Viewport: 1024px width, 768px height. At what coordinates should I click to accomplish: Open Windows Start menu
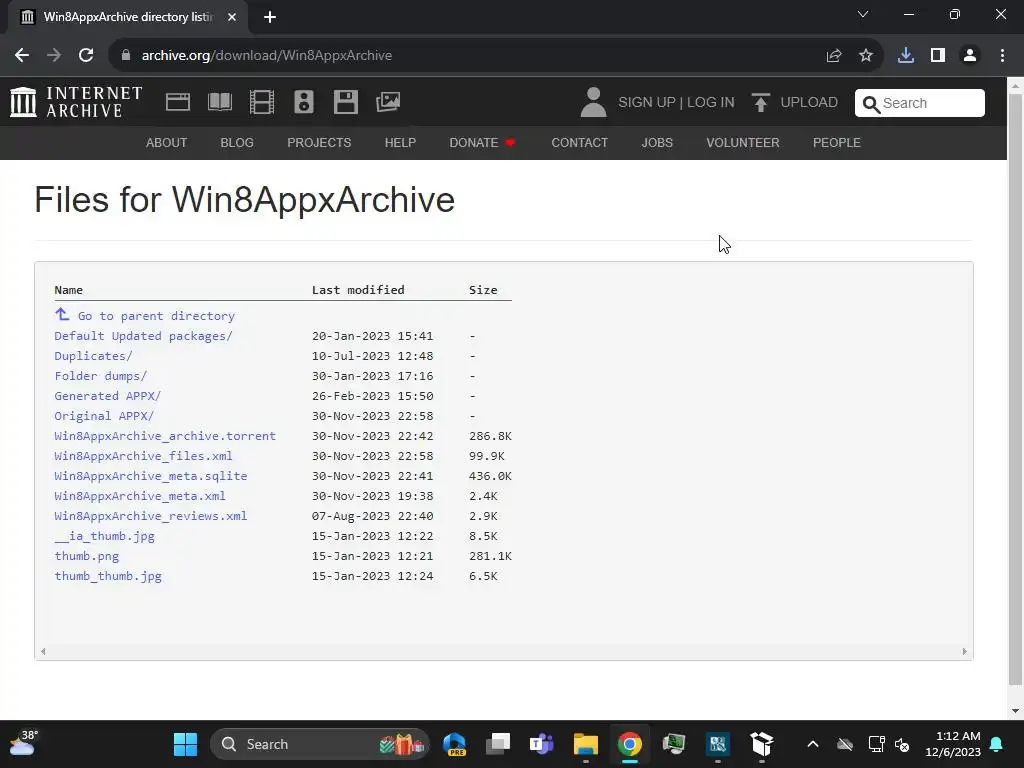pyautogui.click(x=185, y=744)
